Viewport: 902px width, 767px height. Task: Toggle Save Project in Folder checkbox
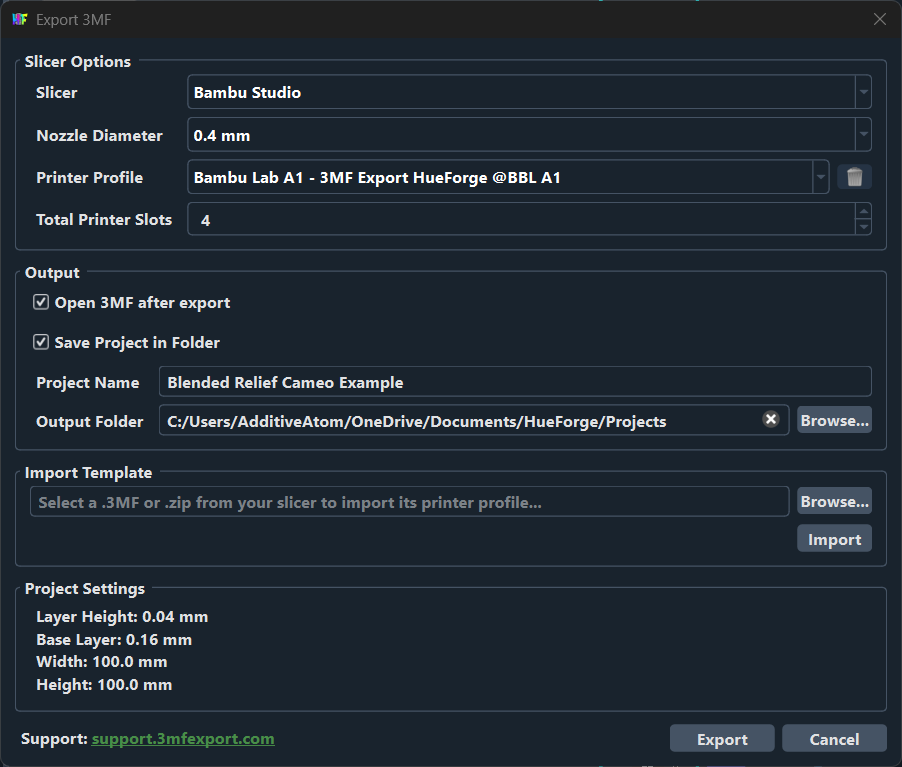[41, 342]
